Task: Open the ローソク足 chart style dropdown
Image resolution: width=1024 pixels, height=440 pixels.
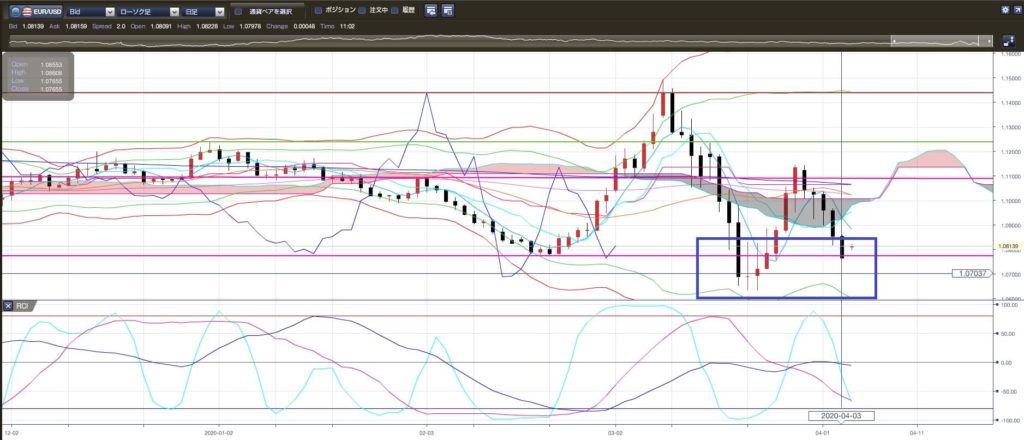Action: 149,11
